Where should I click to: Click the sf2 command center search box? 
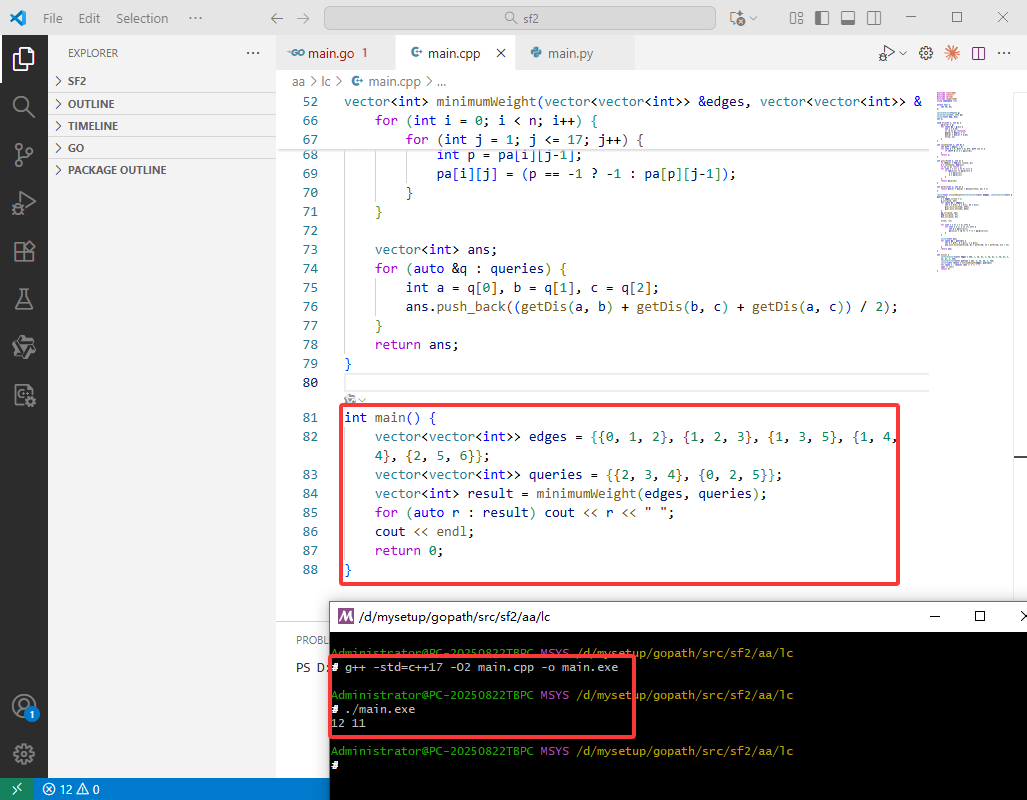coord(519,18)
